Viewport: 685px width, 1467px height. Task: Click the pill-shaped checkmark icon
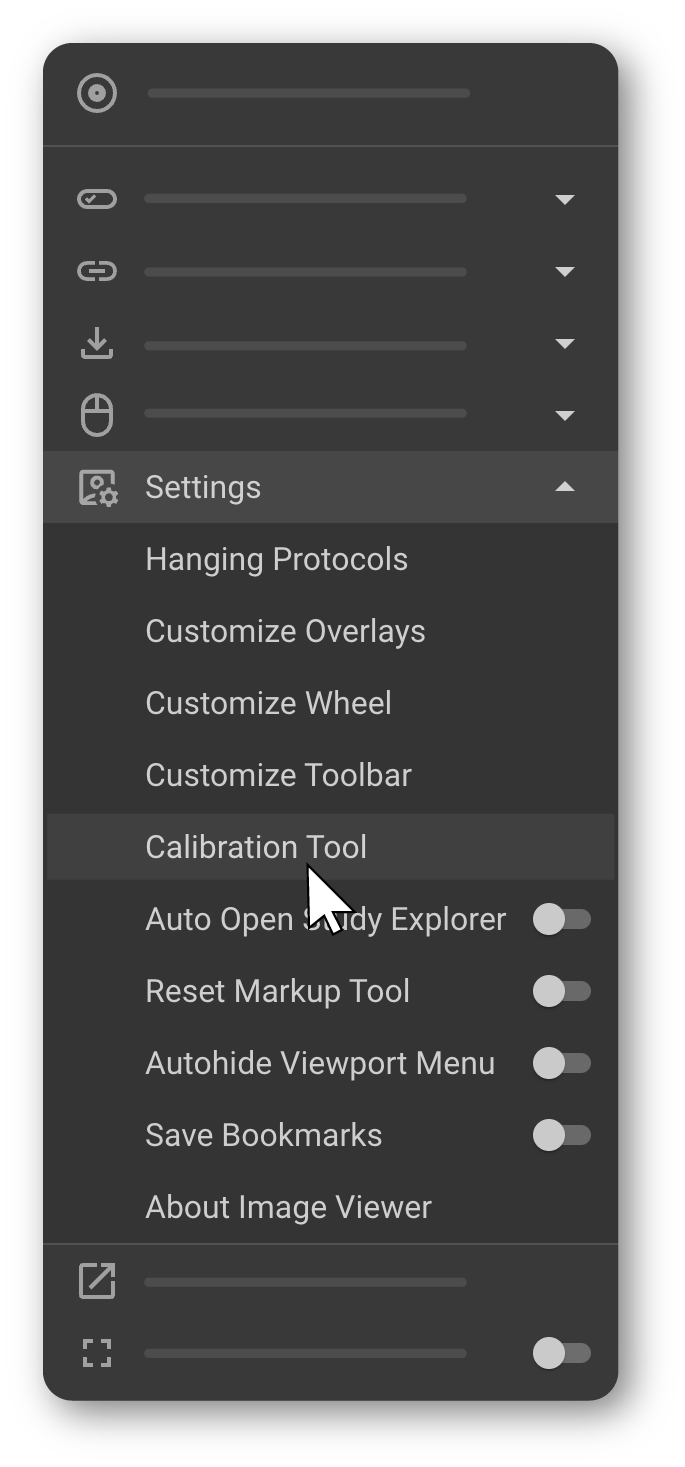97,199
